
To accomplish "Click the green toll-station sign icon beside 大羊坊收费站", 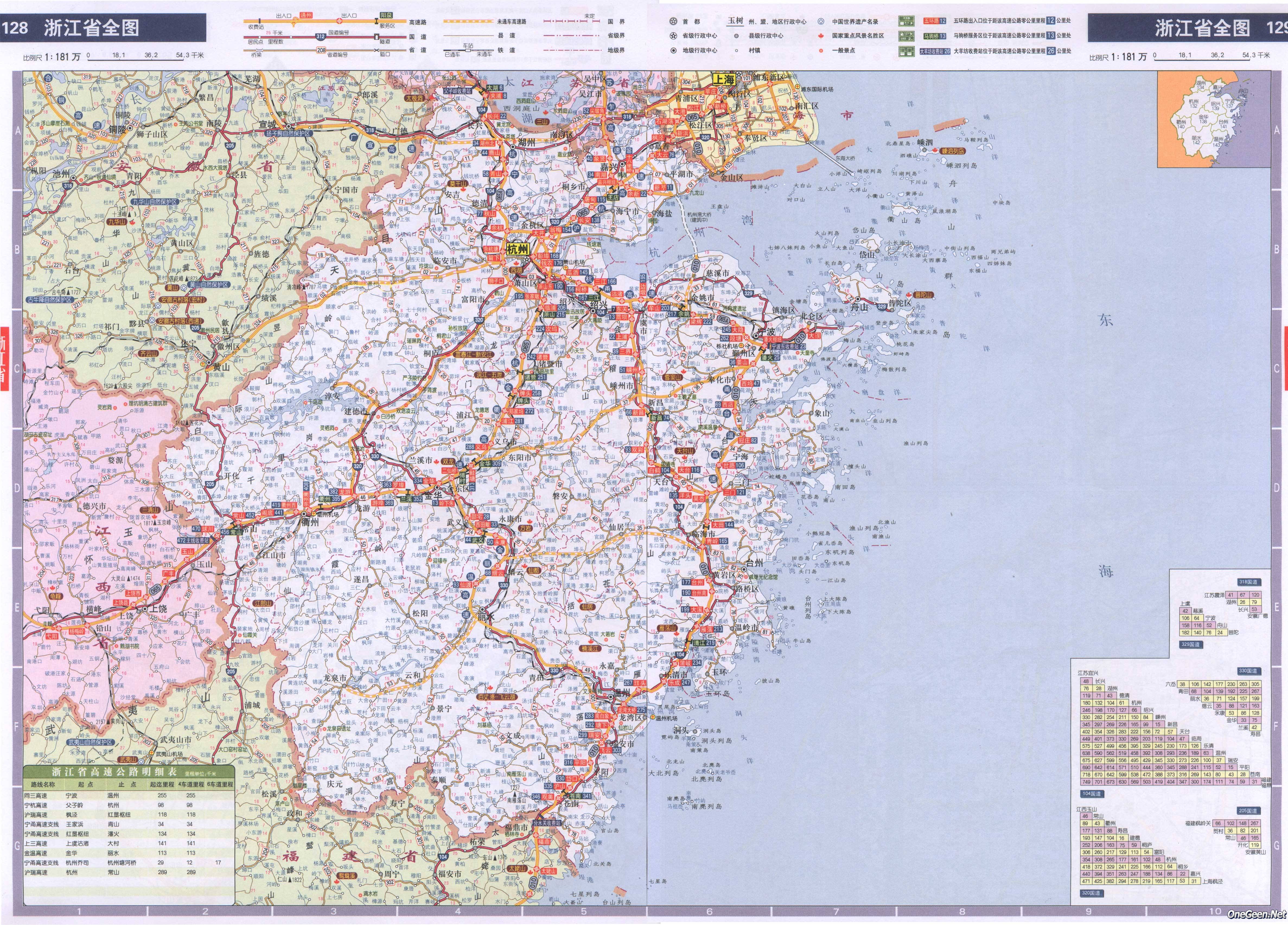I will 906,51.
